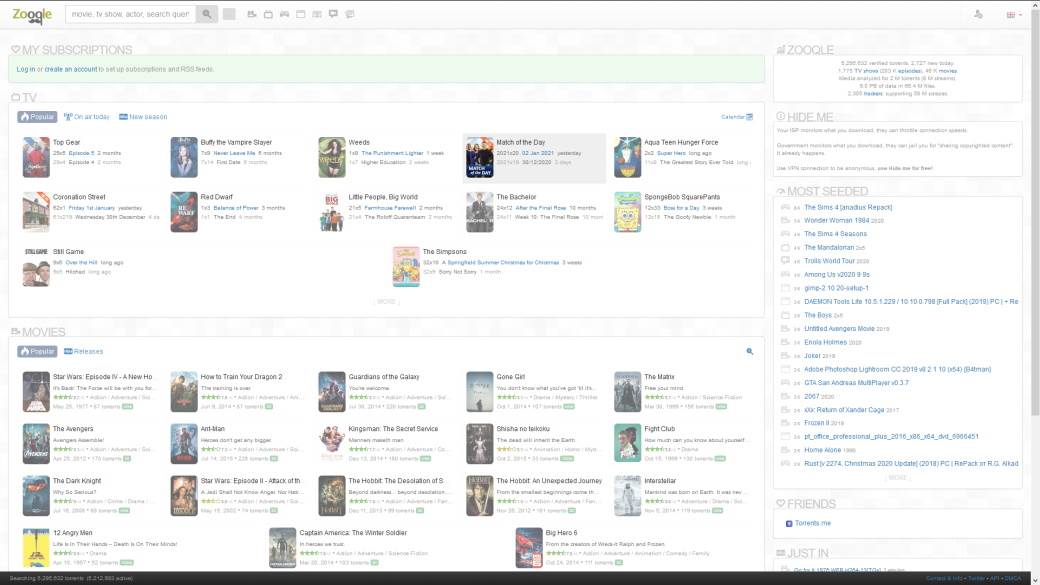
Task: Switch to On air today tab
Action: pyautogui.click(x=87, y=117)
